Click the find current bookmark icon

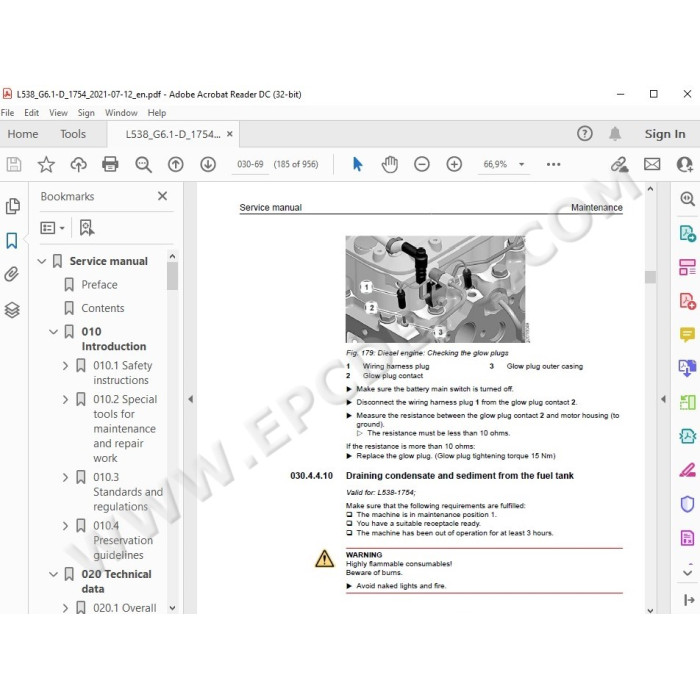coord(87,228)
